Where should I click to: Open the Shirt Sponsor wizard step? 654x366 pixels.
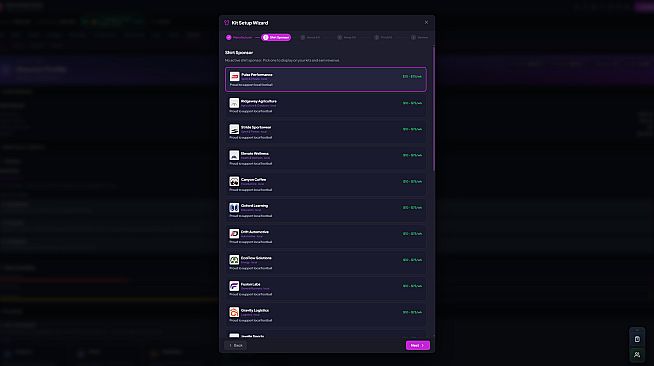(276, 38)
